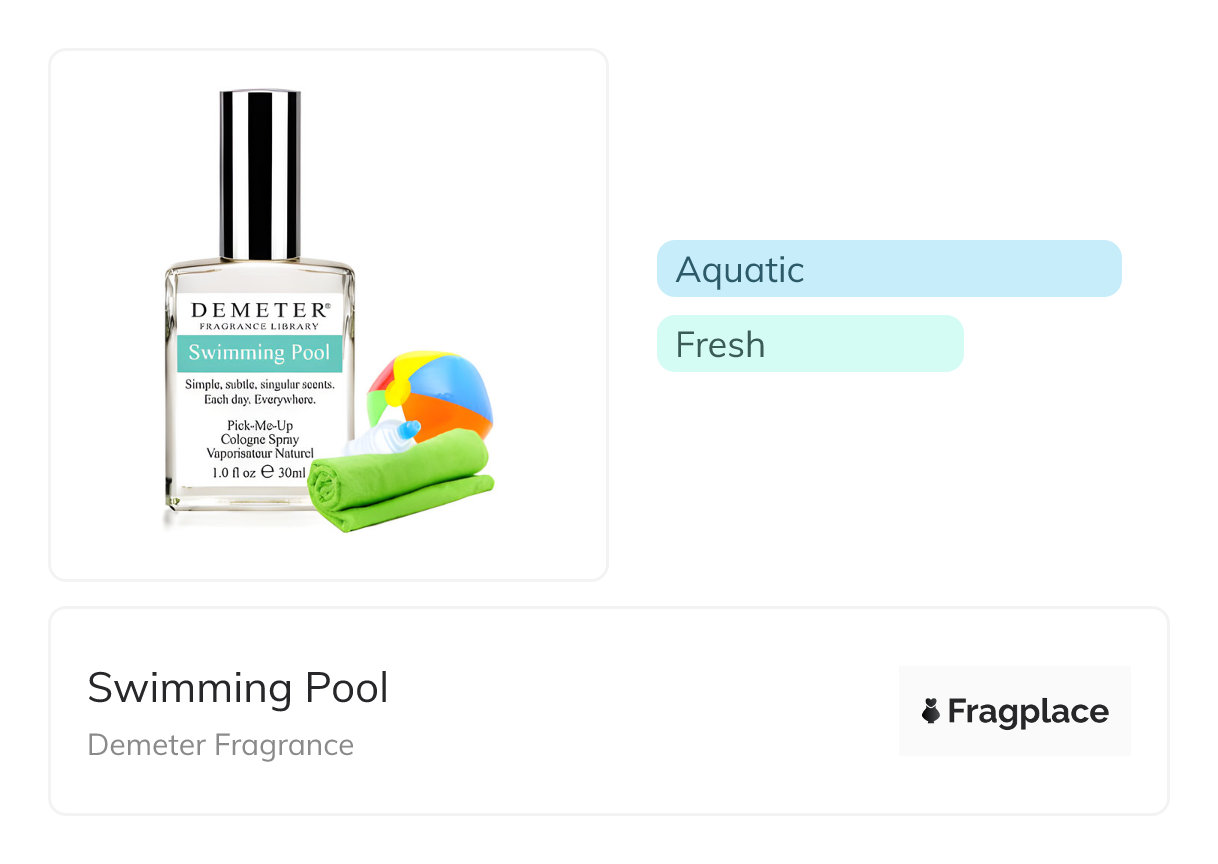Click the small plastic water bottle
Image resolution: width=1218 pixels, height=864 pixels.
click(385, 437)
